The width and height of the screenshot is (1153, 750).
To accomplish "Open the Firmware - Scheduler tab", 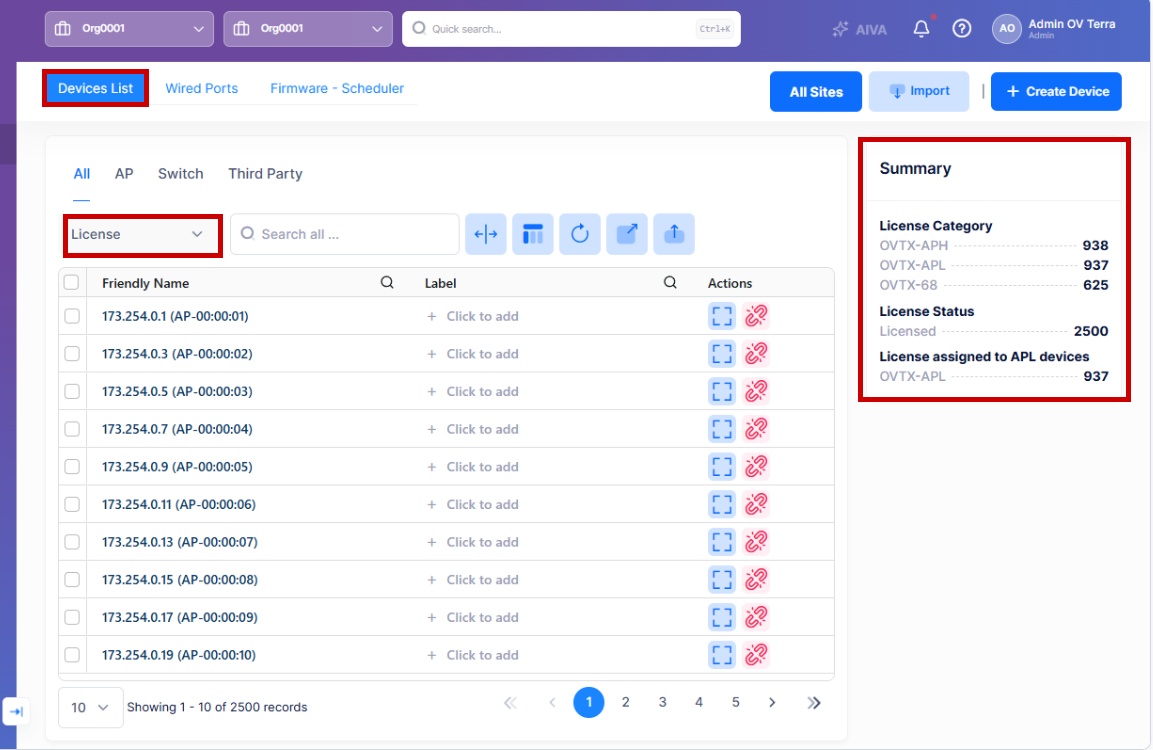I will tap(337, 88).
